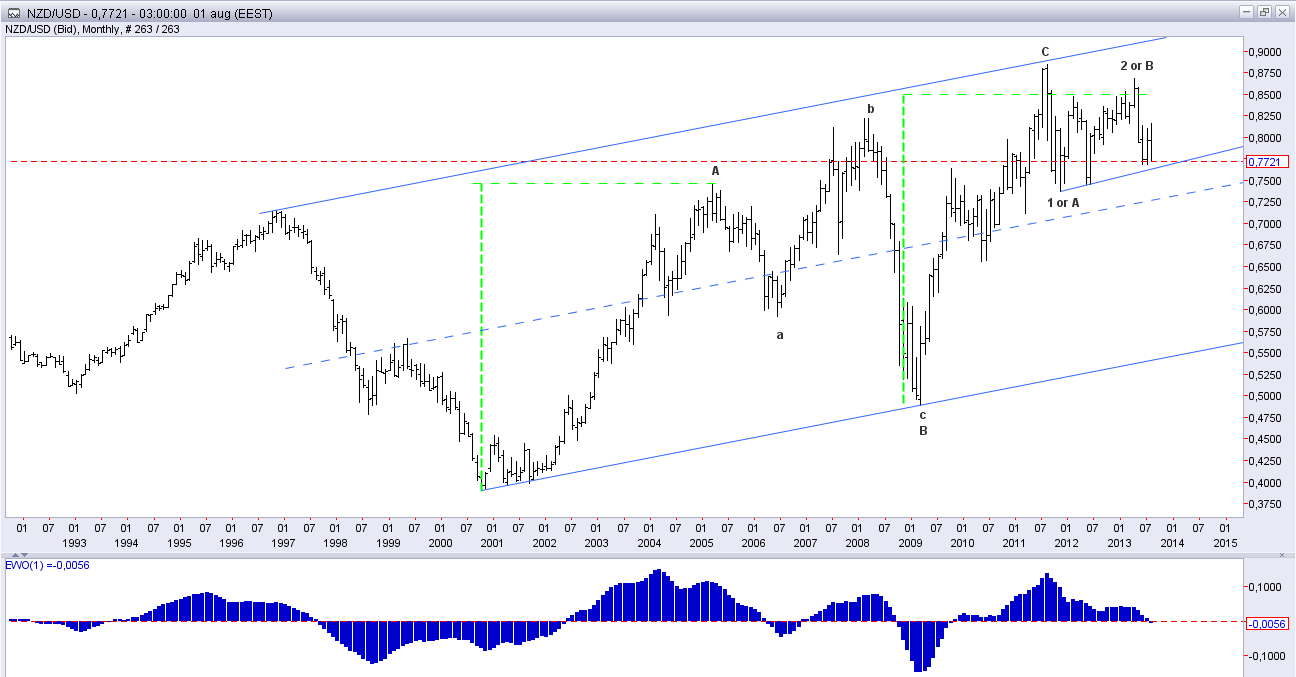1296x677 pixels.
Task: Restore down the NZD/USD chart window
Action: [1263, 12]
